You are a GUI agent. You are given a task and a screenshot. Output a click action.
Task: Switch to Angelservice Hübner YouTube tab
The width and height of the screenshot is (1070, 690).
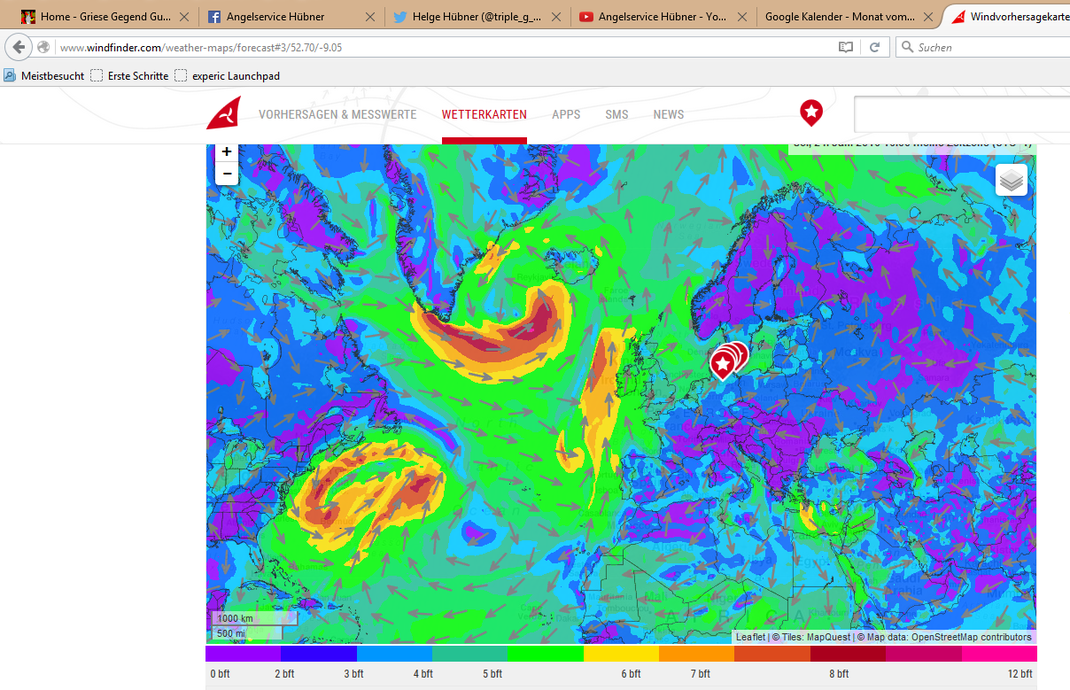pos(663,16)
